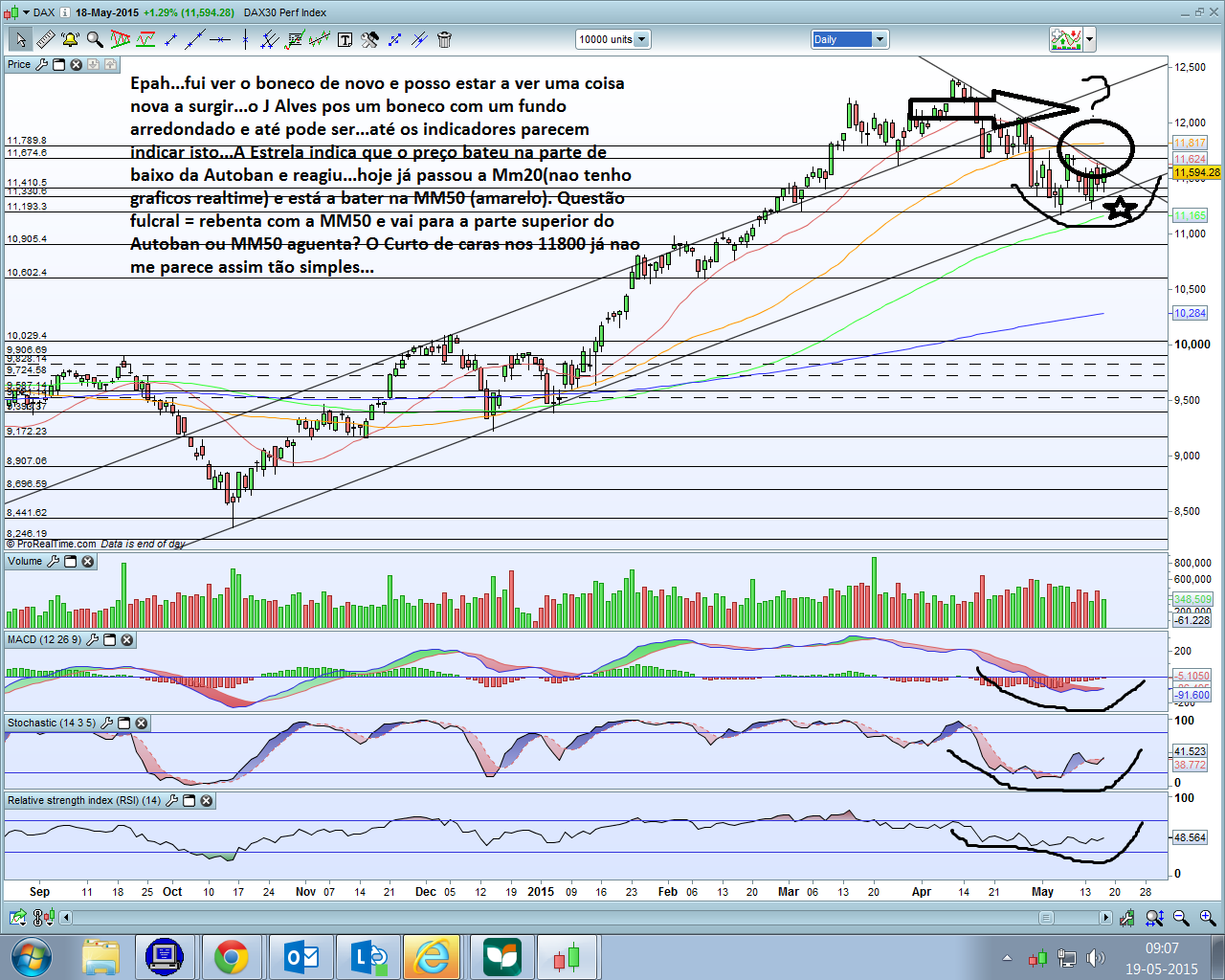Screen dimensions: 1225x980
Task: Select the crossed blue line tool
Action: click(419, 39)
